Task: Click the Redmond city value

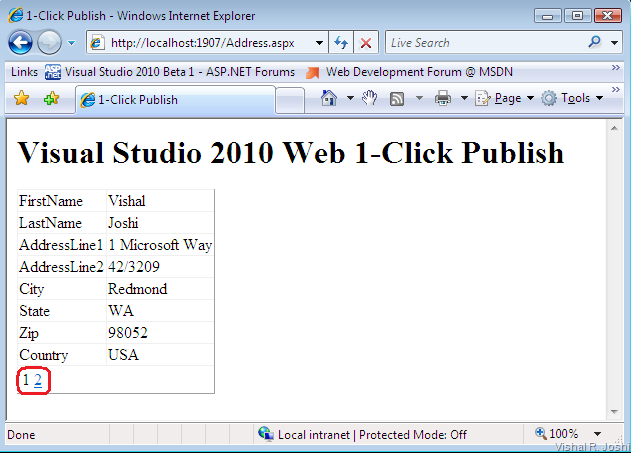Action: (x=137, y=289)
